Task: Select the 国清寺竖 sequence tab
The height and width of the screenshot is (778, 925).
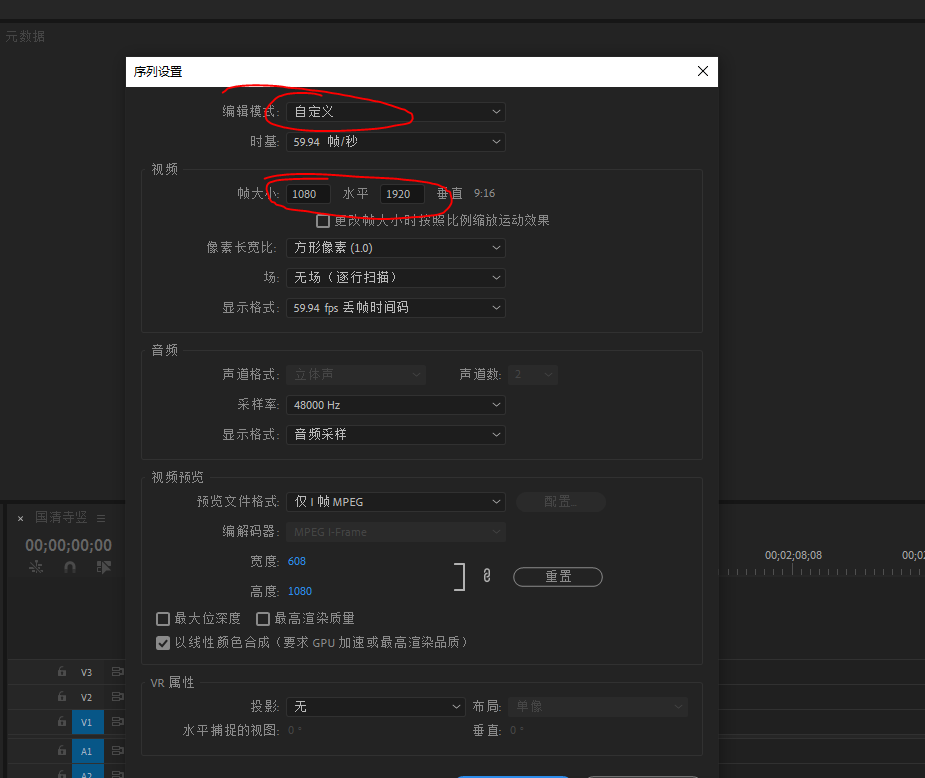Action: point(61,517)
